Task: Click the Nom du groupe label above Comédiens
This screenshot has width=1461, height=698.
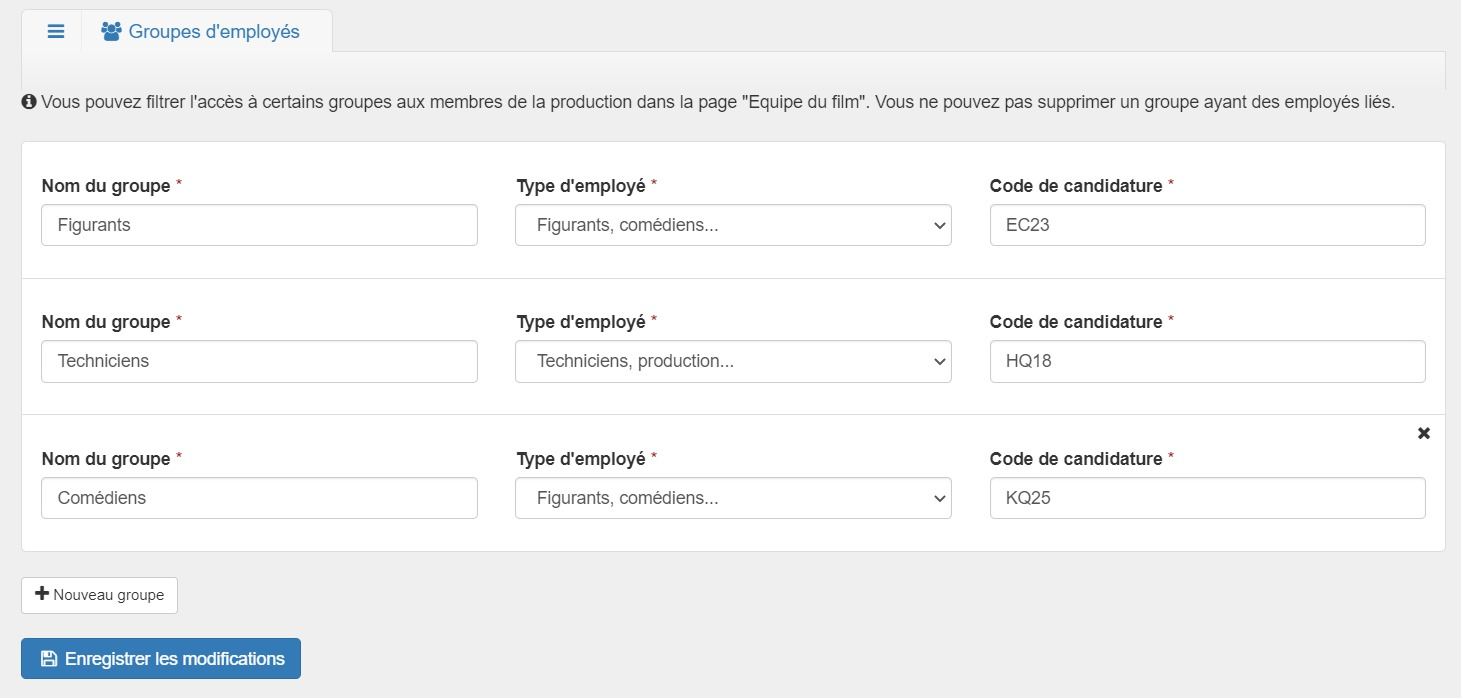Action: pos(106,459)
